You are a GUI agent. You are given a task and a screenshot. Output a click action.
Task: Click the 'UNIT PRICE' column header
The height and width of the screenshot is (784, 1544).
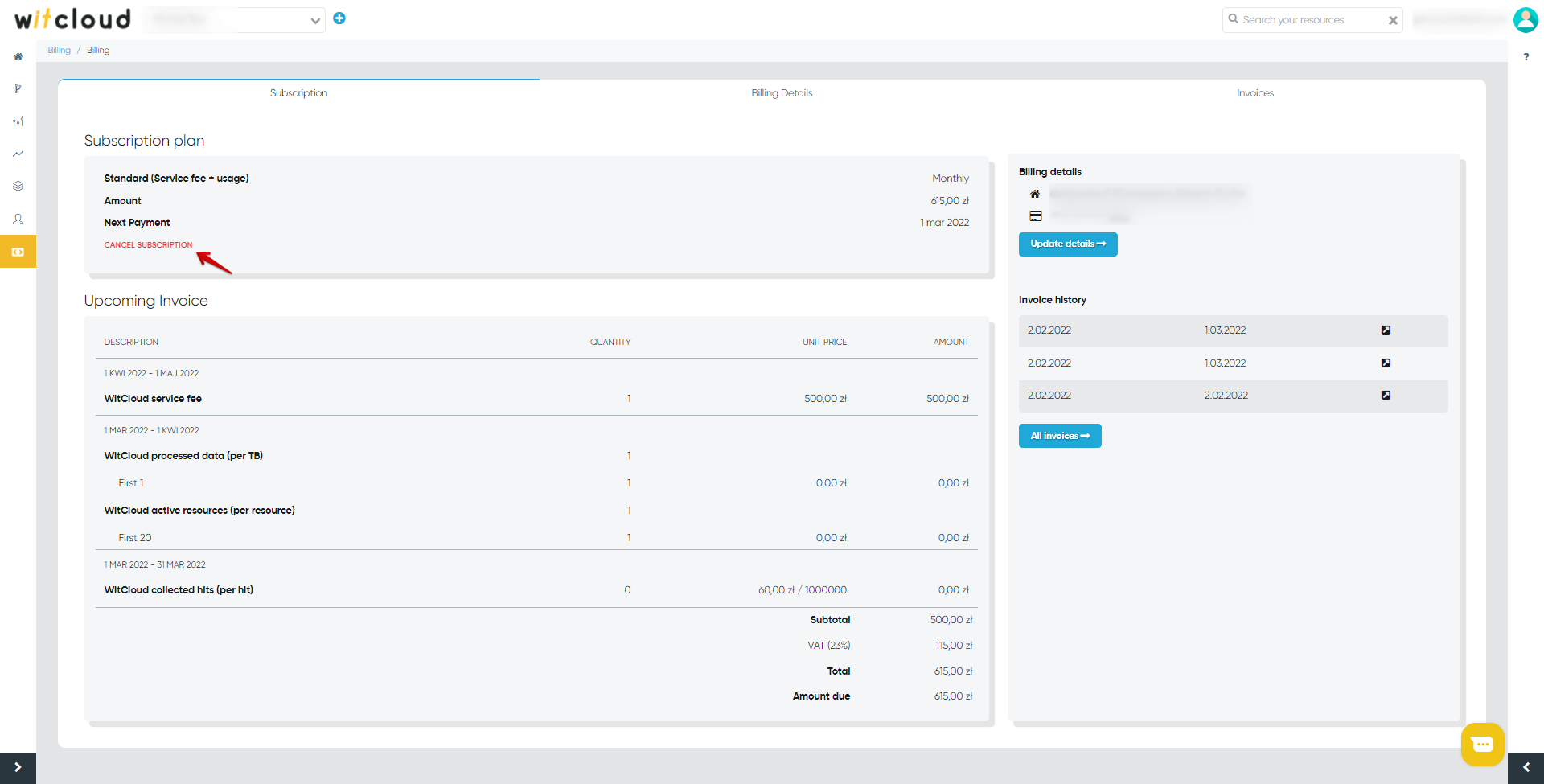[x=824, y=343]
